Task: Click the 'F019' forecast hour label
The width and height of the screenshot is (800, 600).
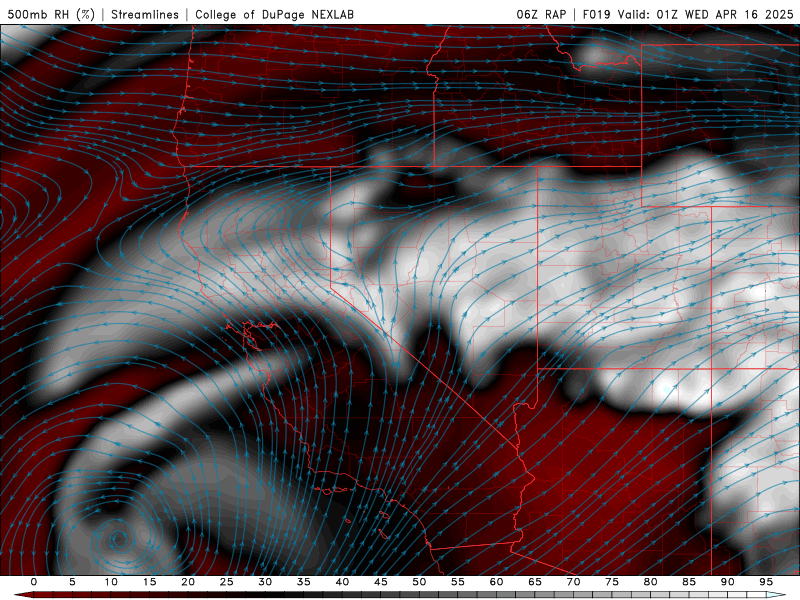Action: point(596,14)
